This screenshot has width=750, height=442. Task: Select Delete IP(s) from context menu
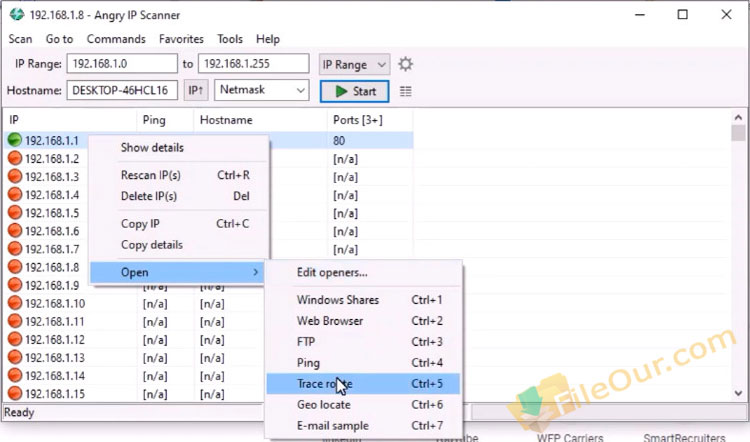point(179,196)
